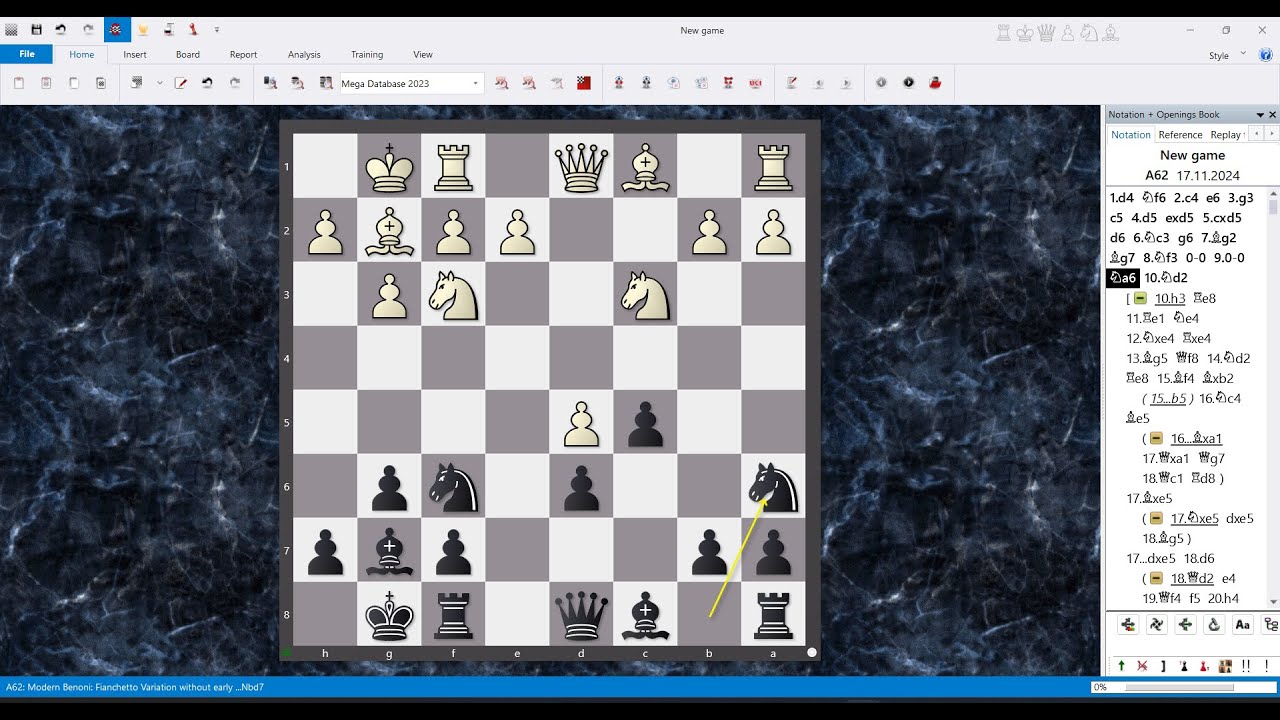1280x720 pixels.
Task: Collapse the 10.h3 variation
Action: 1140,298
